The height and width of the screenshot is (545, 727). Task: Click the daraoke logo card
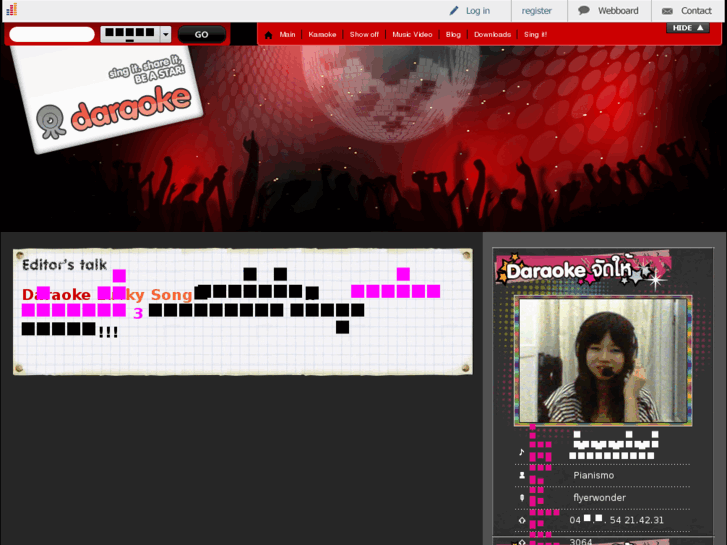coord(108,99)
